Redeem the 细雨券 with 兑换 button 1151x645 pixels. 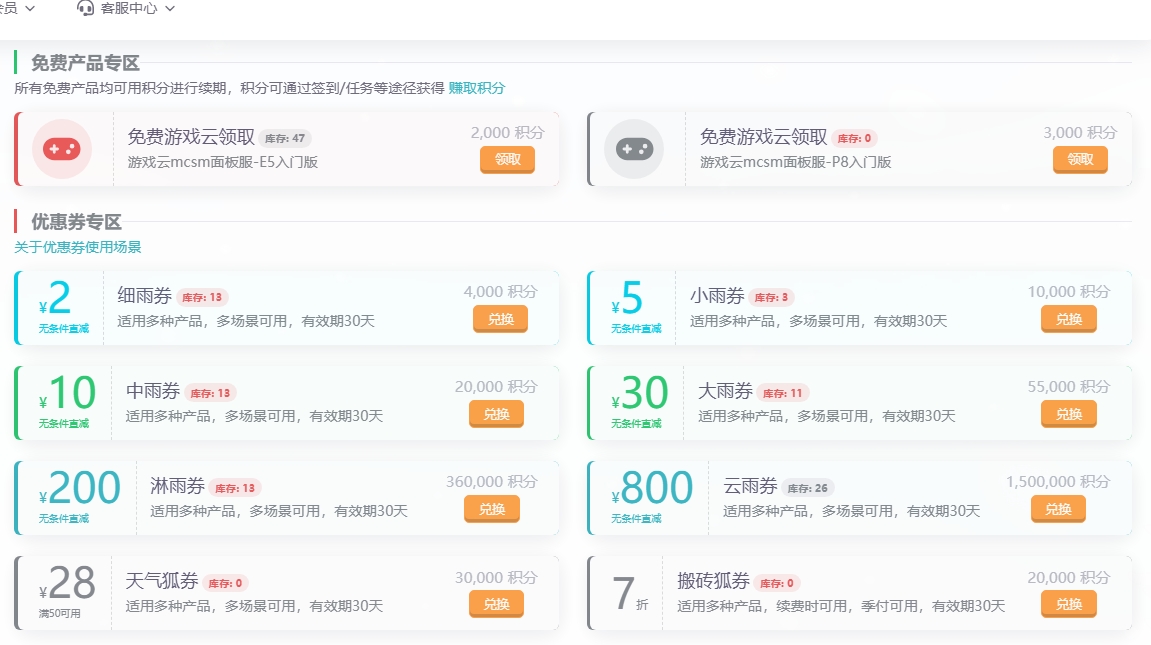coord(500,319)
